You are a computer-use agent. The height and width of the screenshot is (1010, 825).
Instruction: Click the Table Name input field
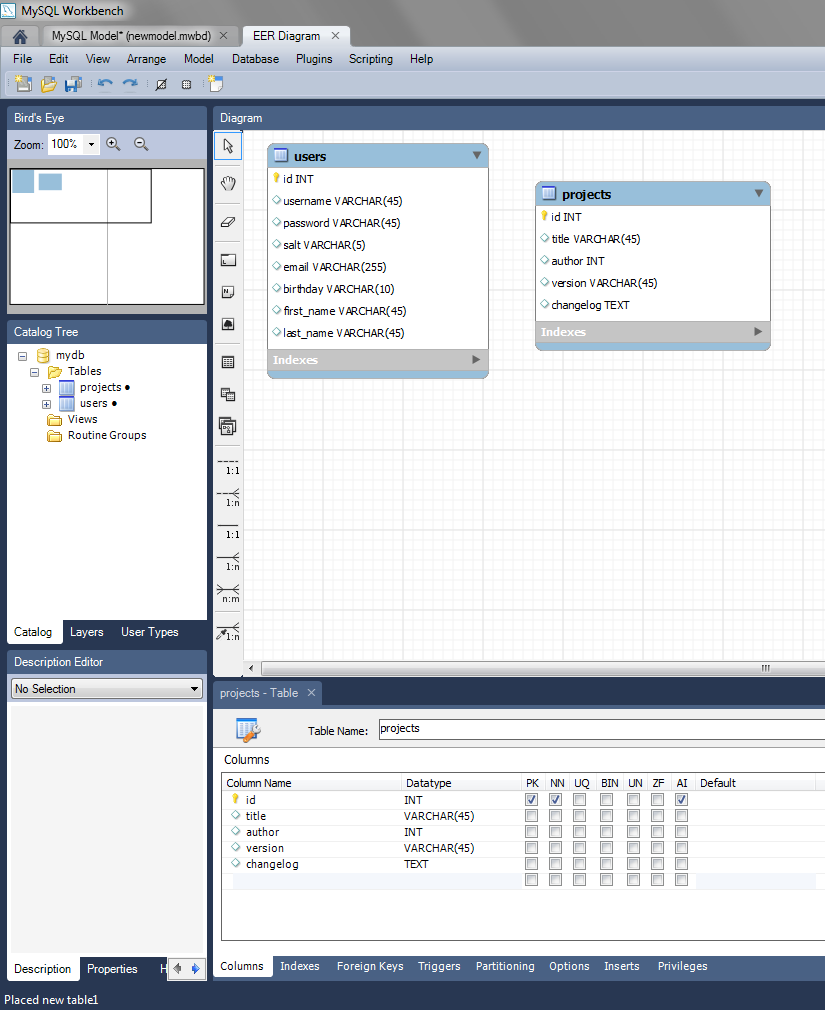point(602,729)
